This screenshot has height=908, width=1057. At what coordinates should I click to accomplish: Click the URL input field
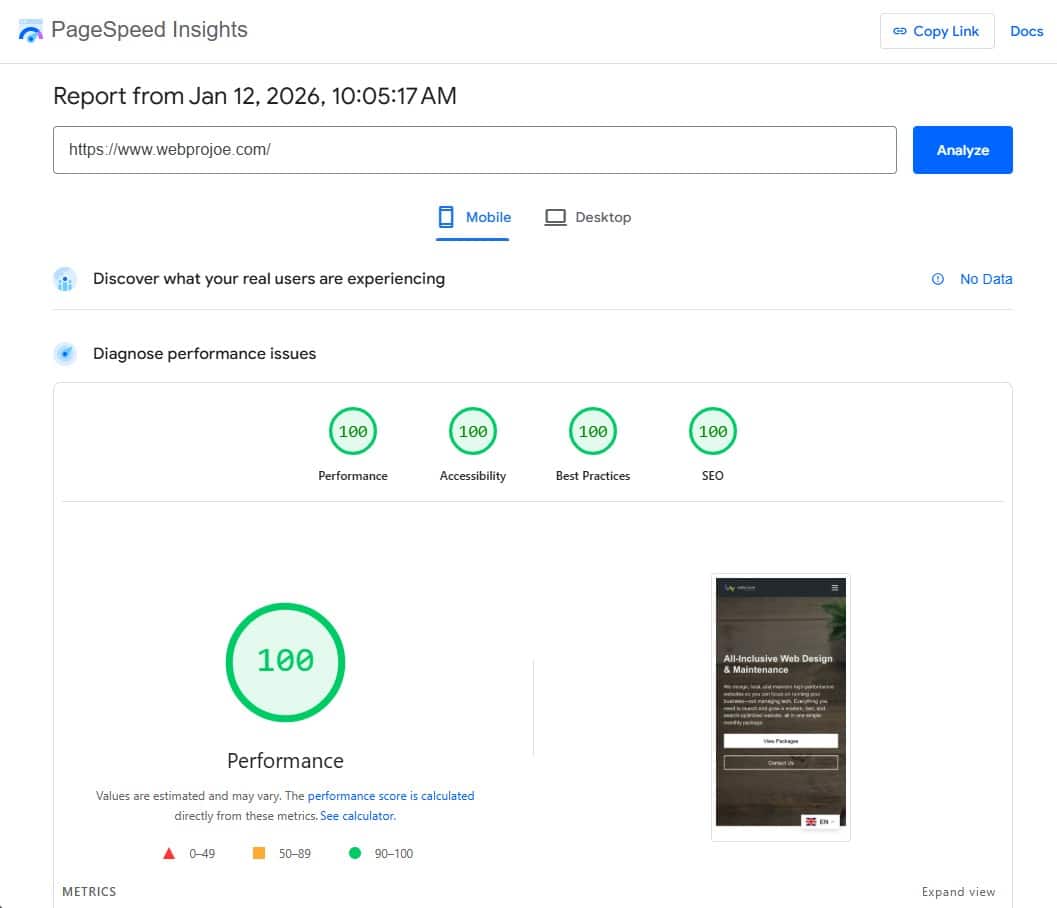click(475, 150)
